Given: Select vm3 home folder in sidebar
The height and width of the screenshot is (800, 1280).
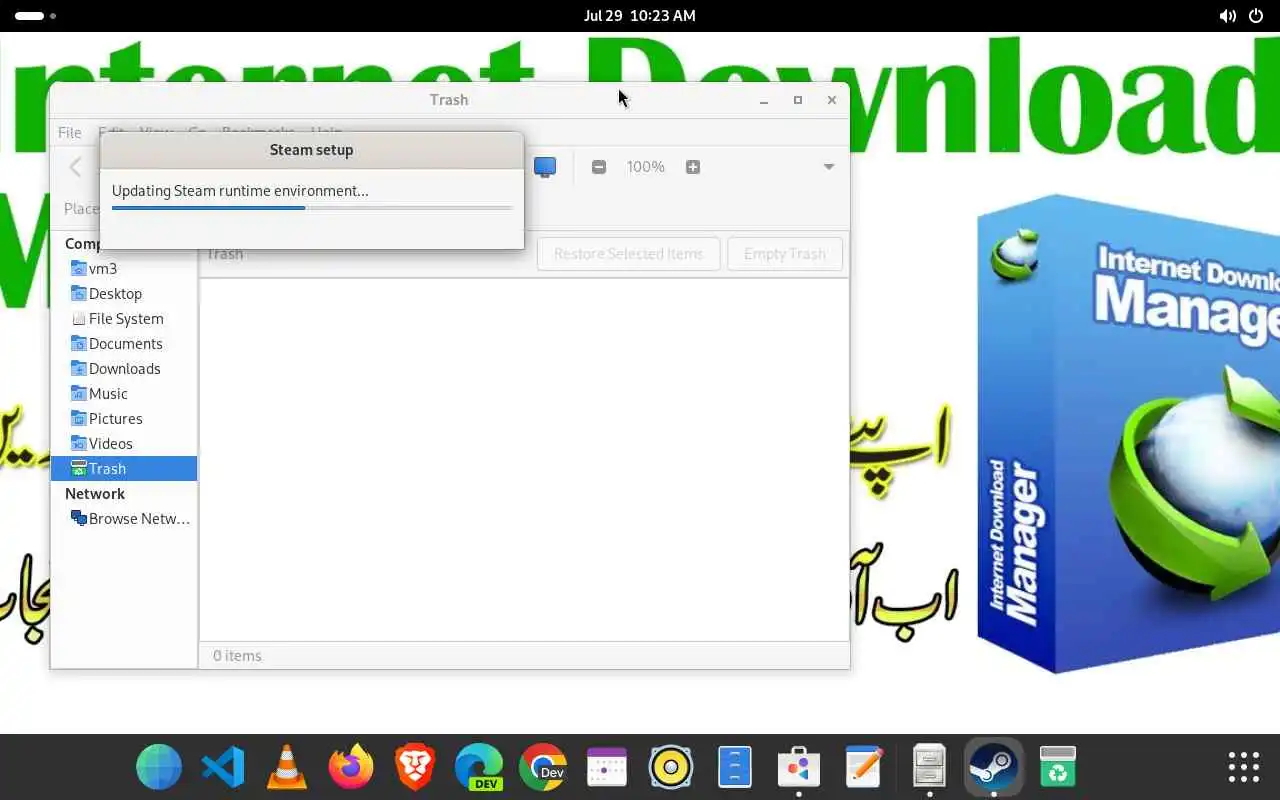Looking at the screenshot, I should click(x=124, y=268).
